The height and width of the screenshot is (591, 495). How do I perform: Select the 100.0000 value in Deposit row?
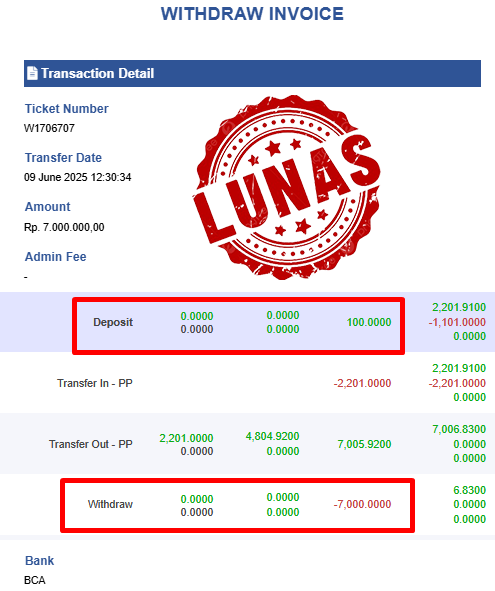(x=369, y=322)
